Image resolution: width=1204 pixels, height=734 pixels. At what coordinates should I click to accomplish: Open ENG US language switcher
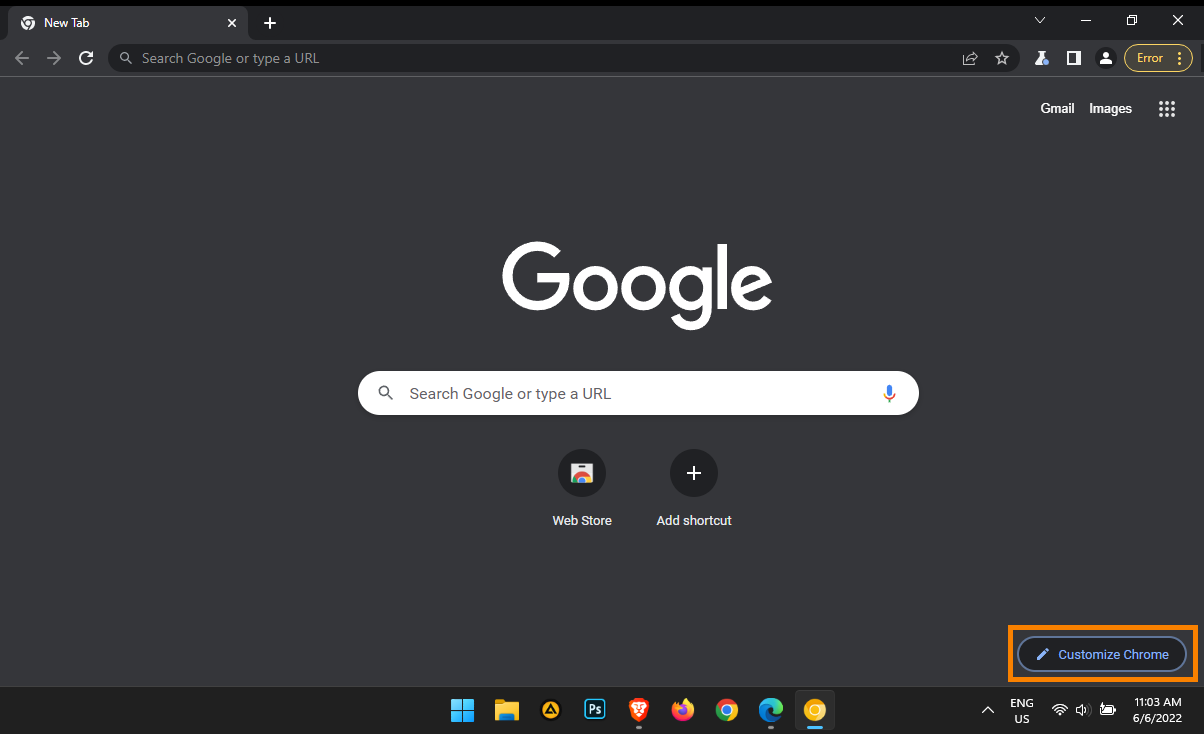1022,710
